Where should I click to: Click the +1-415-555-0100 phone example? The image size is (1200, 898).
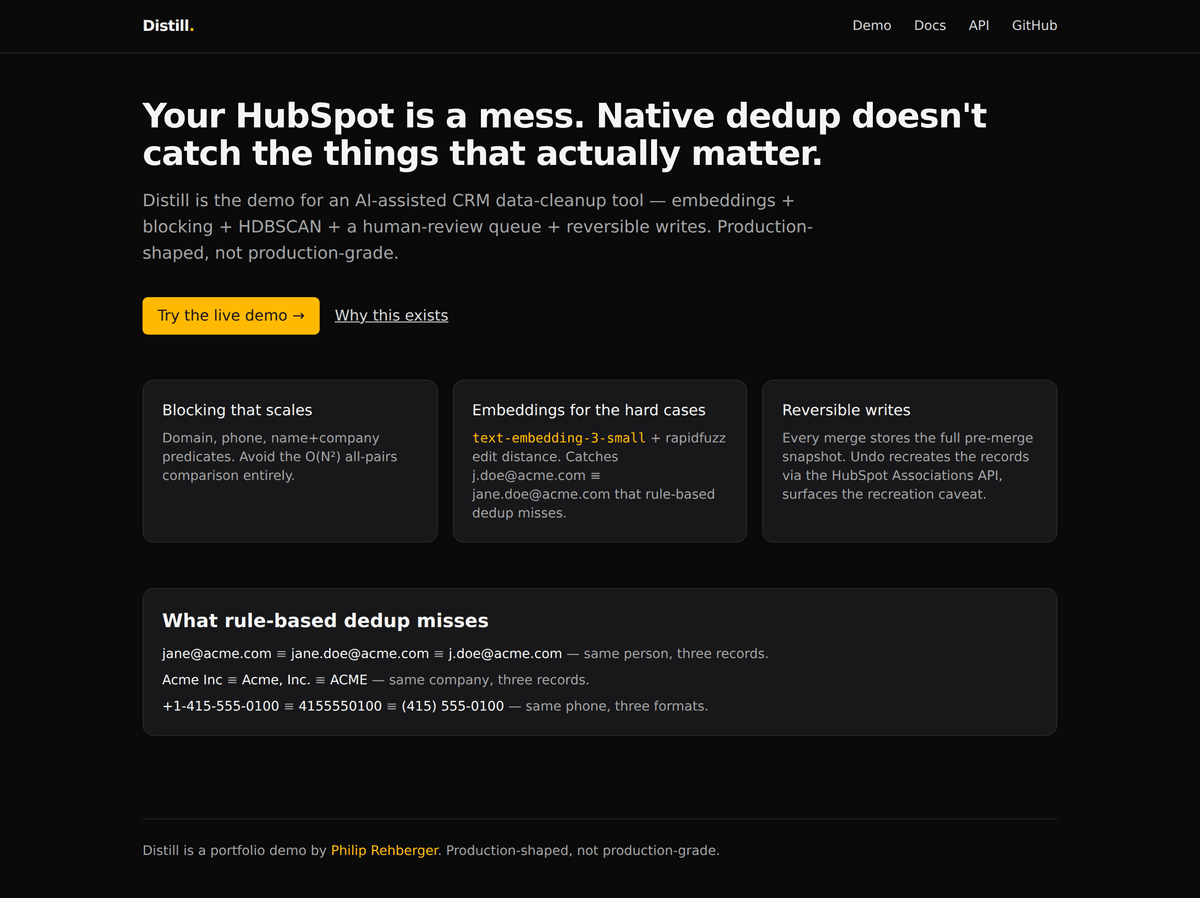click(x=221, y=705)
